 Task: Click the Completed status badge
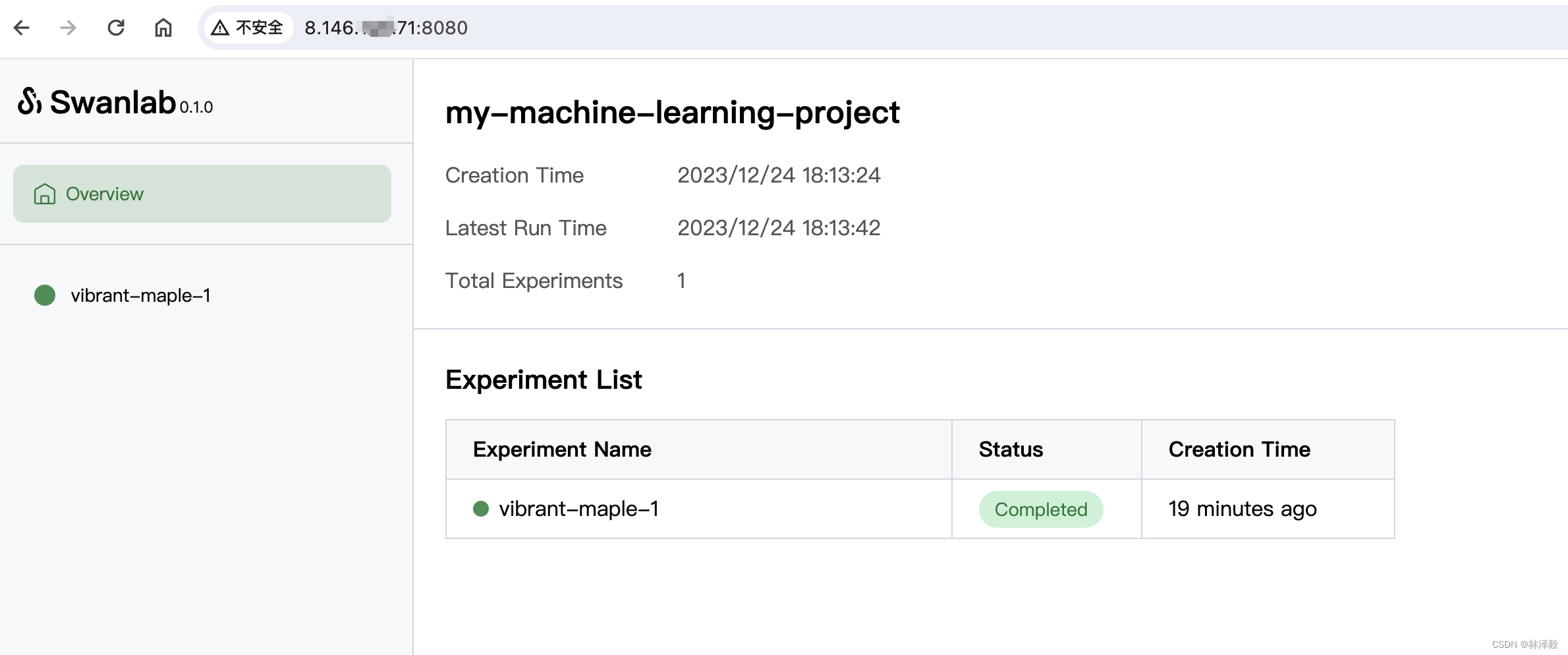click(x=1040, y=509)
